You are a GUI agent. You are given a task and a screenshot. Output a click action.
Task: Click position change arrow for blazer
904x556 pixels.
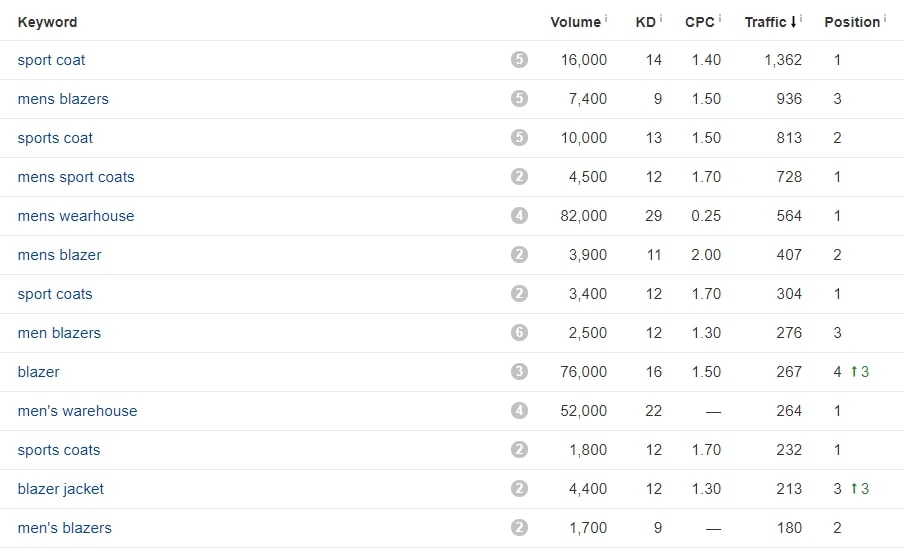(854, 371)
